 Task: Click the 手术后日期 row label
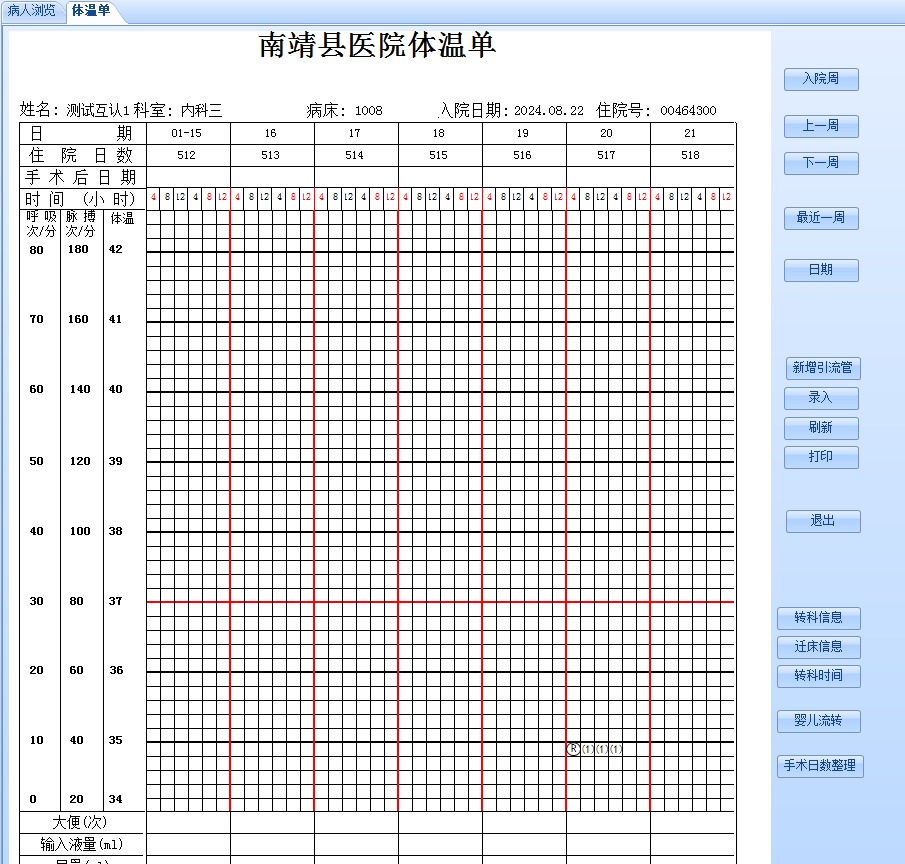point(81,177)
